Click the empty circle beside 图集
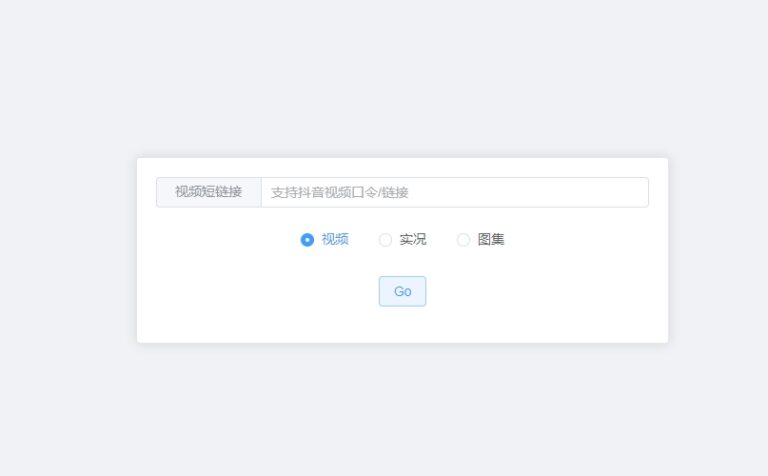 (x=463, y=240)
